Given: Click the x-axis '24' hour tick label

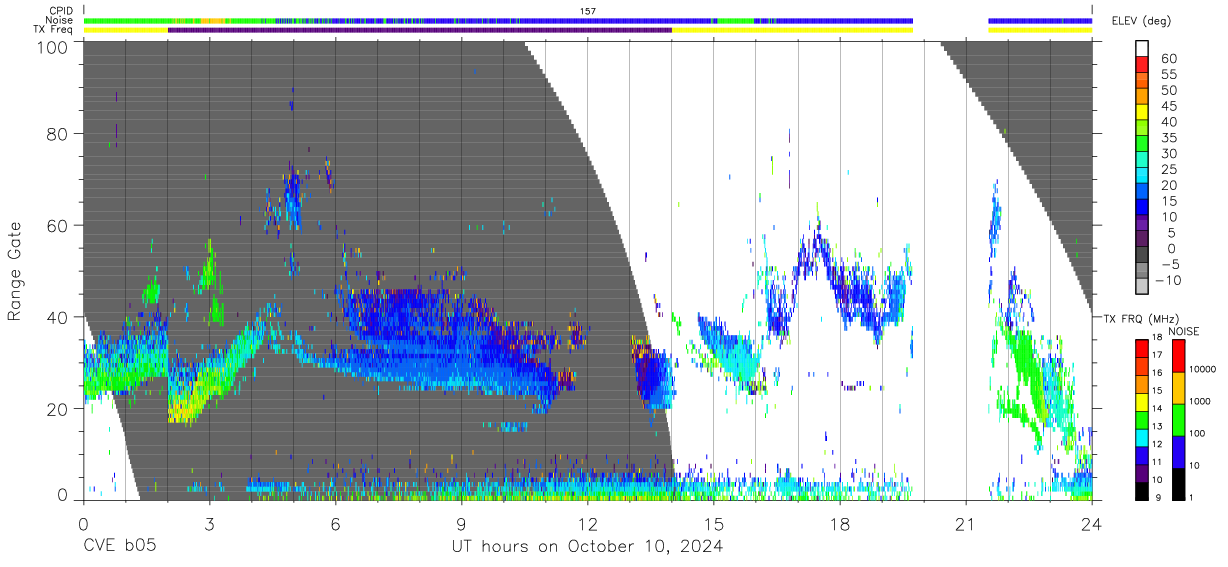Looking at the screenshot, I should (x=1091, y=523).
